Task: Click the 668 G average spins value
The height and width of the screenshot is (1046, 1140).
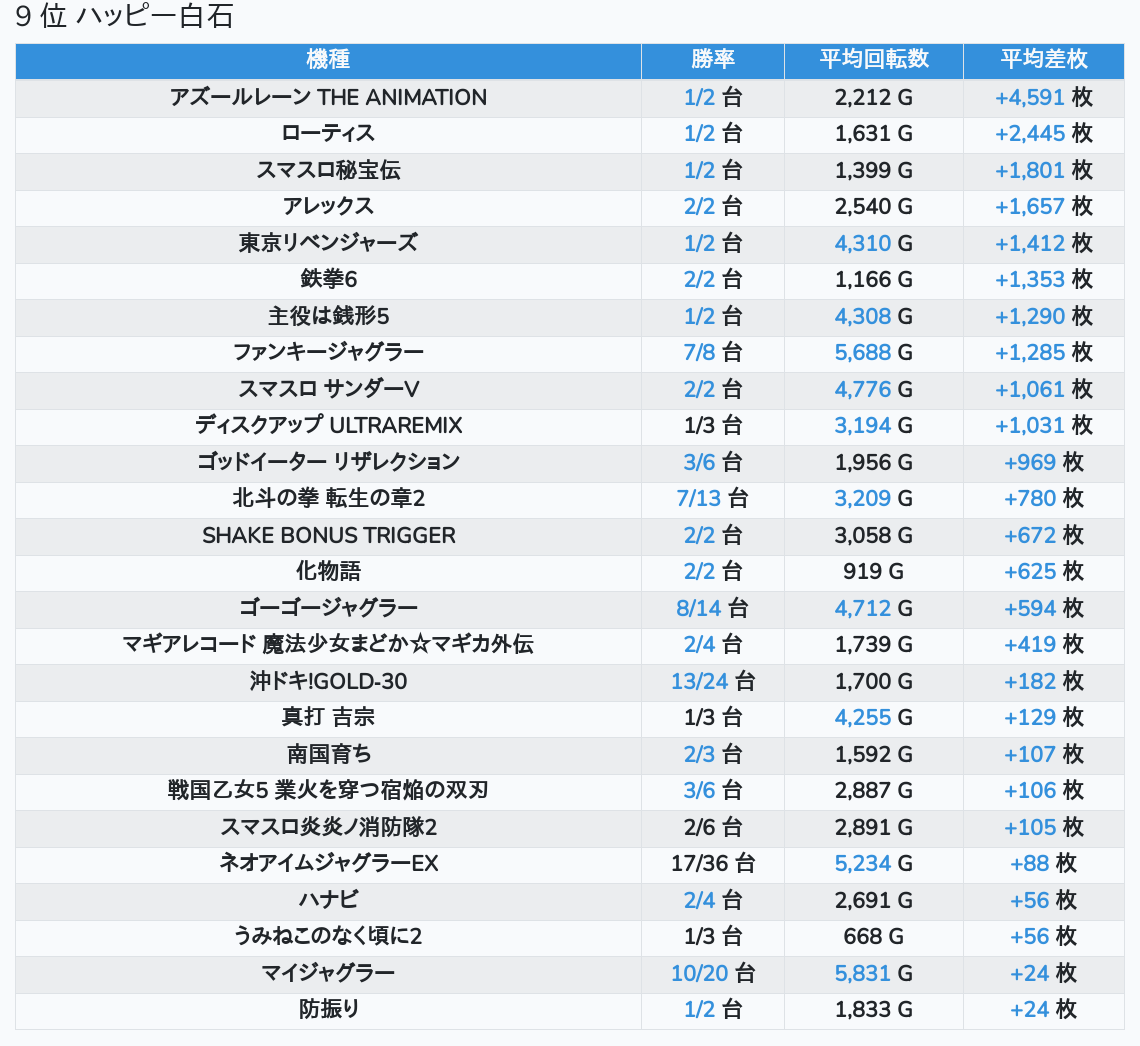Action: [874, 936]
